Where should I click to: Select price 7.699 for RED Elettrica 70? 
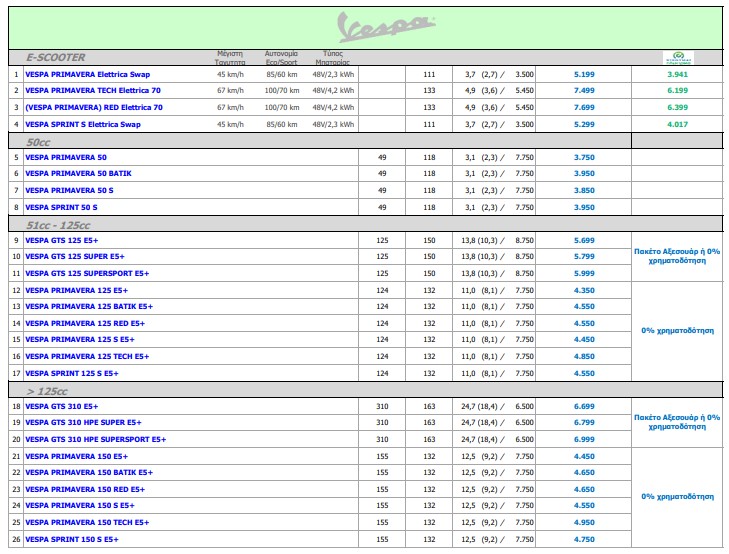point(584,107)
